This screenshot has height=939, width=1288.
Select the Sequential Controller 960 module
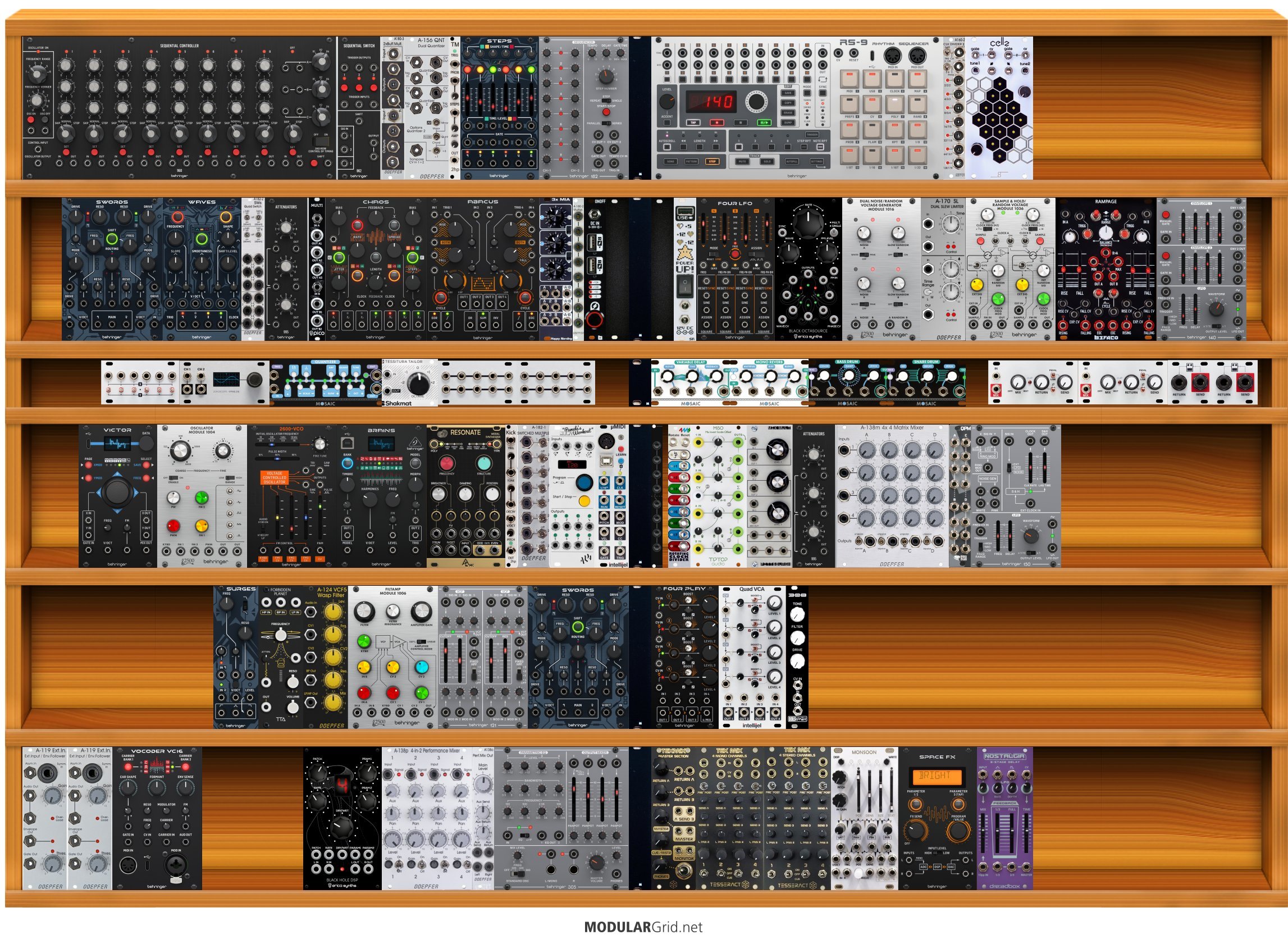(x=180, y=108)
